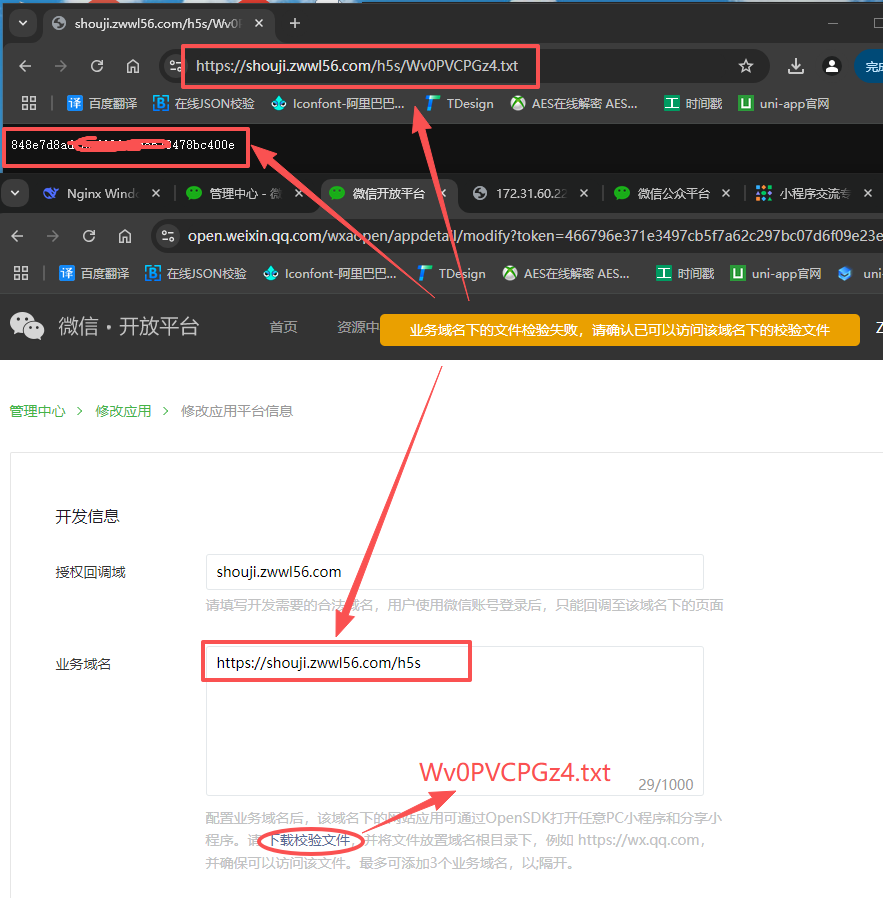Viewport: 883px width, 898px height.
Task: Click the 下载校验文件 link
Action: 309,840
